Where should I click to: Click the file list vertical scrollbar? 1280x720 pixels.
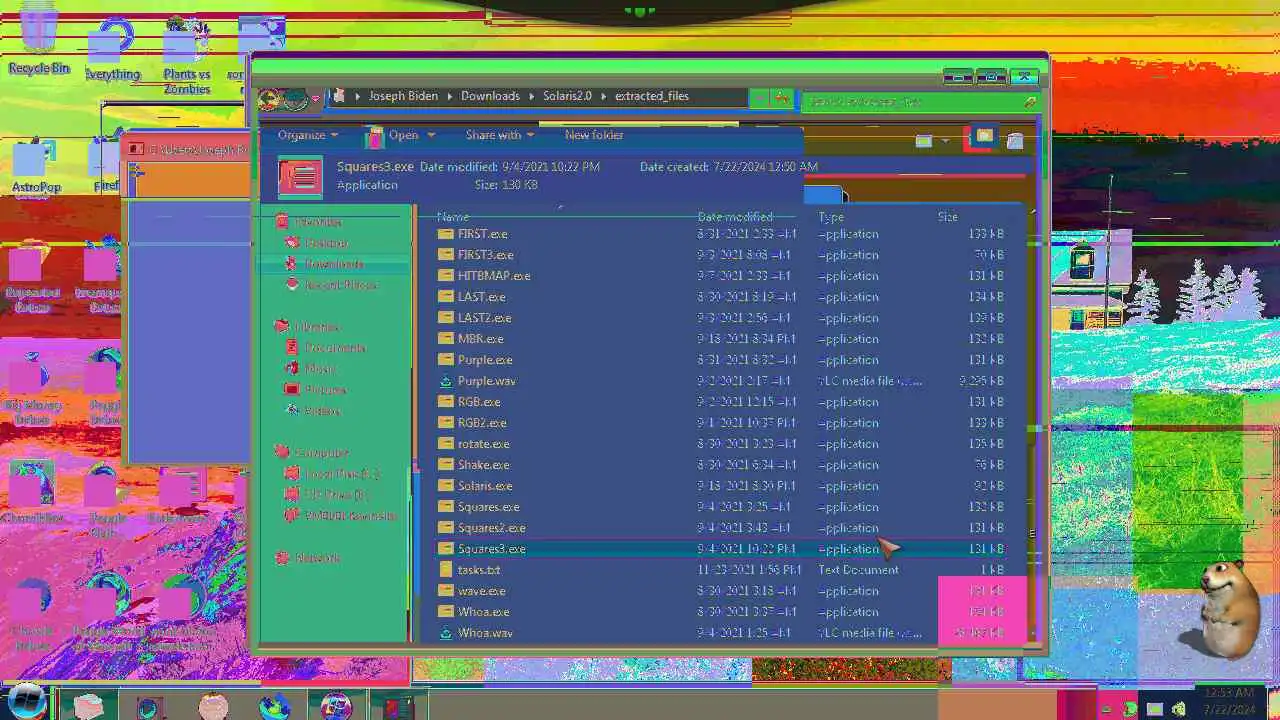(x=1032, y=425)
